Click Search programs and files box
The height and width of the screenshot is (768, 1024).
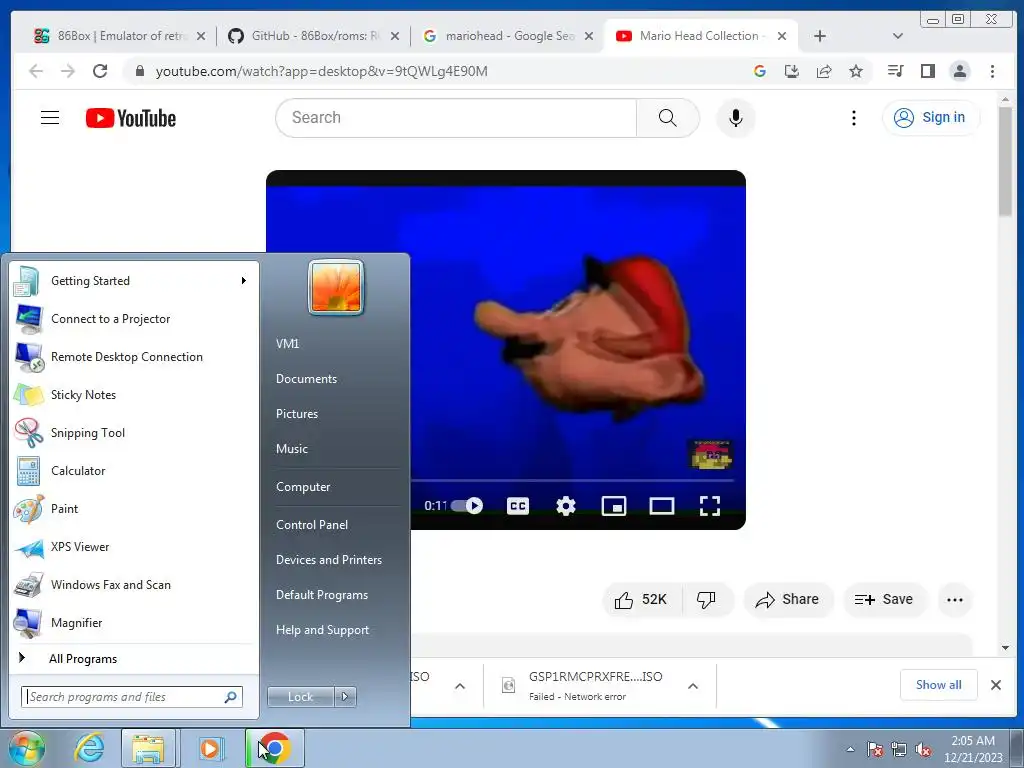coord(132,697)
